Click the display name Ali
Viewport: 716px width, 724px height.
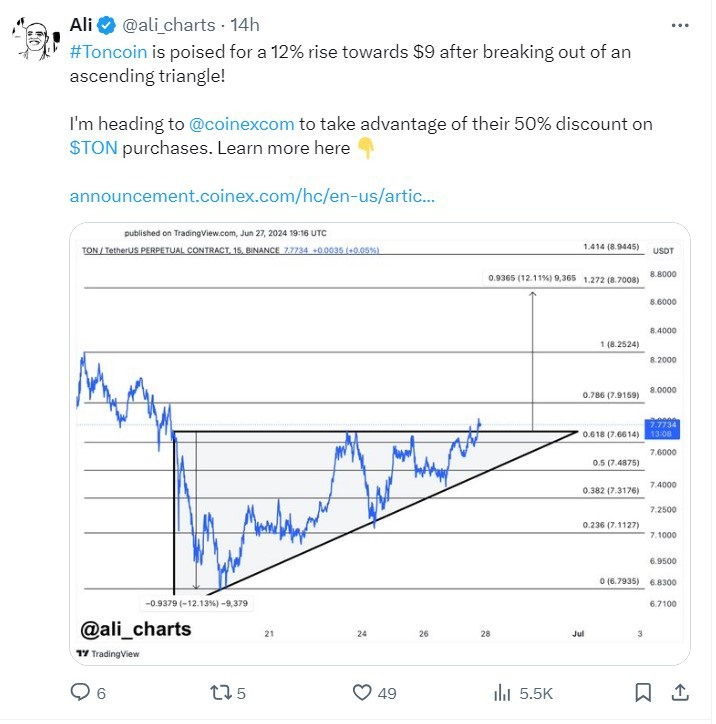(x=81, y=25)
